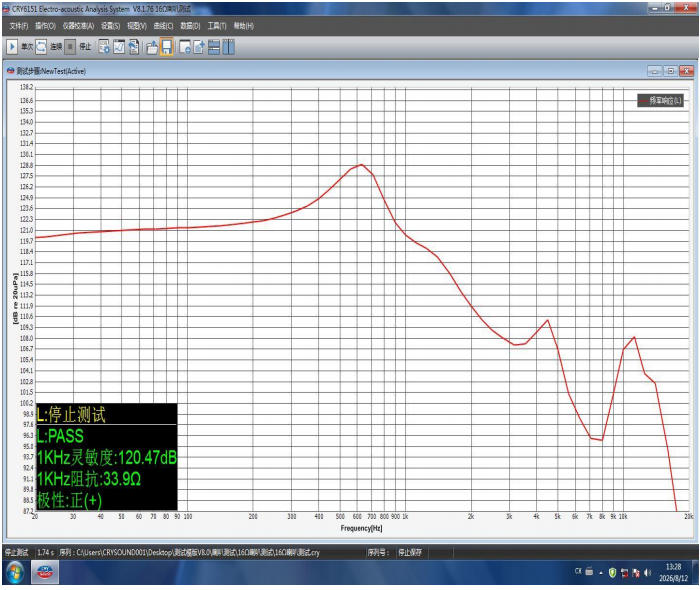Select the L:停止测试 status line in results
This screenshot has height=590, width=700.
[71, 415]
